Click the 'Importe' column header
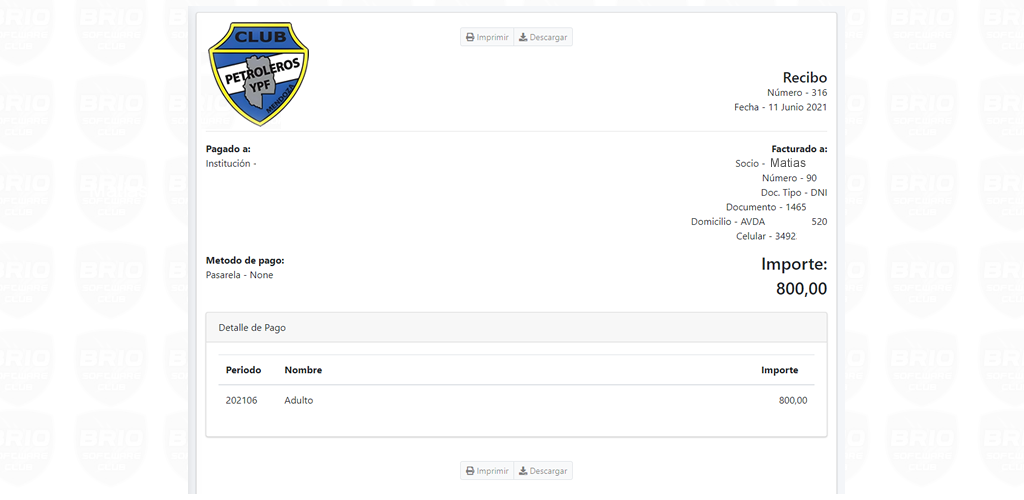1024x500 pixels. coord(780,370)
